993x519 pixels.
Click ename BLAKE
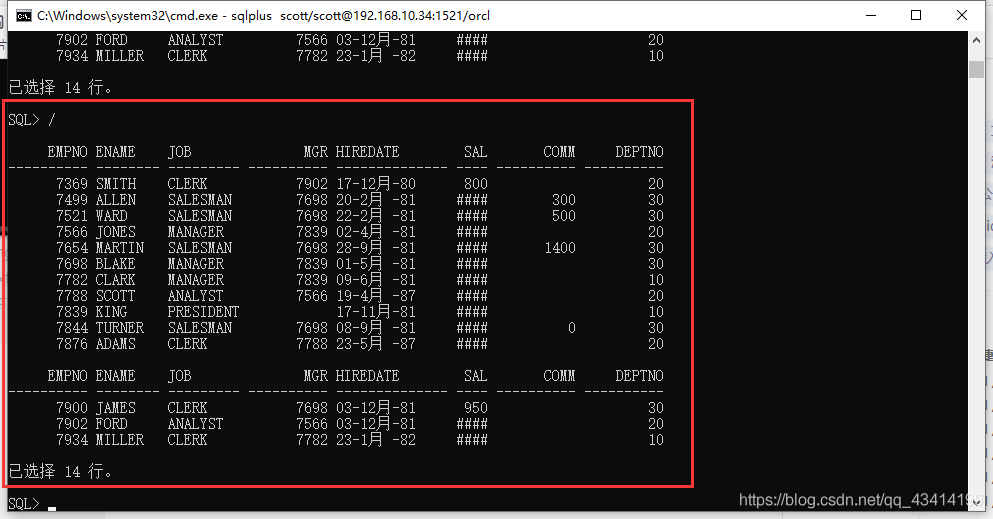116,264
